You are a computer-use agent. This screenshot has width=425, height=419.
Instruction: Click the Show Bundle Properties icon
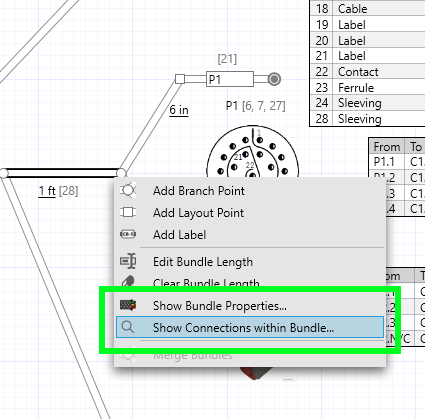pyautogui.click(x=128, y=305)
